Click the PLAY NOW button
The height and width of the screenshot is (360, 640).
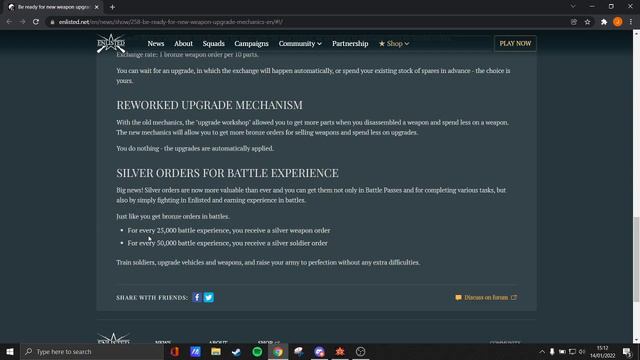[x=515, y=43]
